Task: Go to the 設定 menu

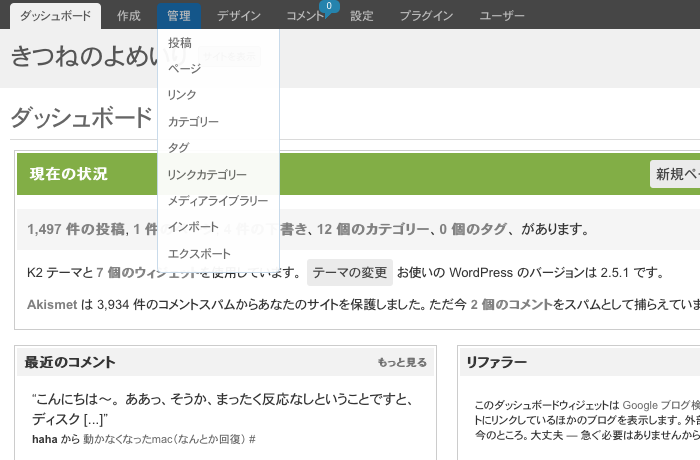Action: tap(362, 16)
